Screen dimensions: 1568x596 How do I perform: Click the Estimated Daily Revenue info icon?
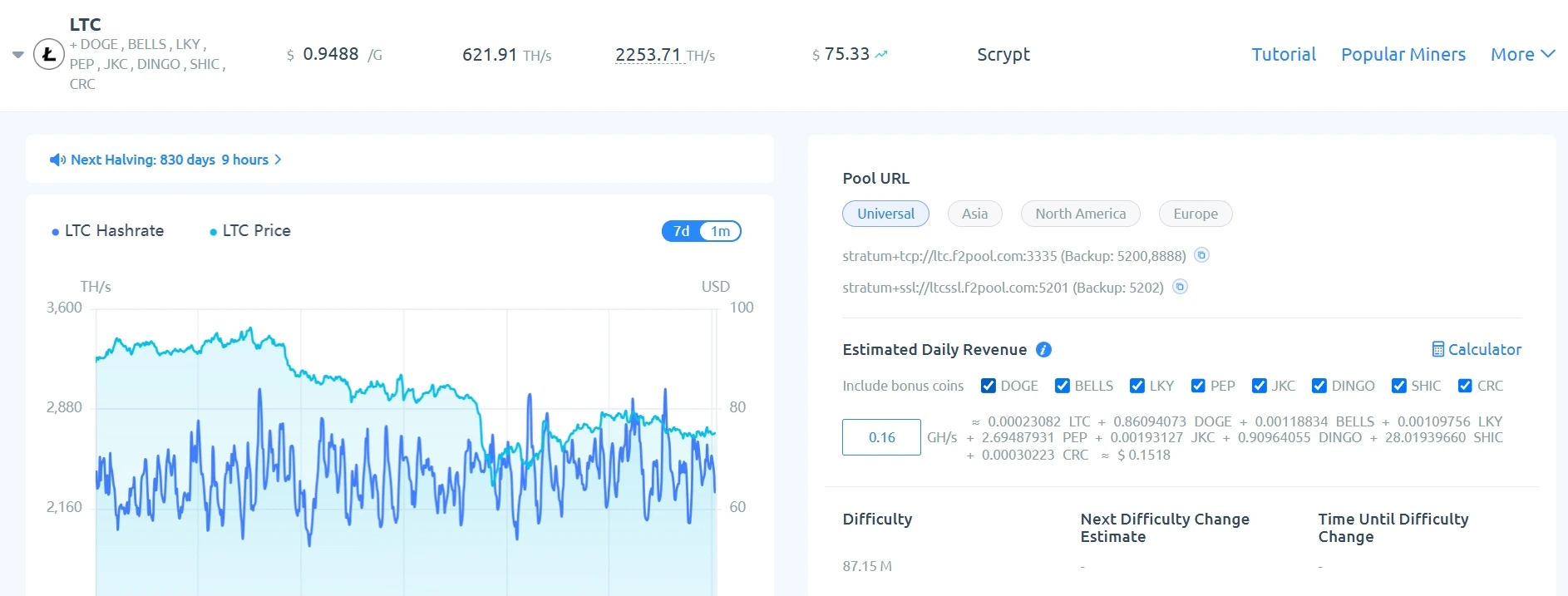[x=1043, y=350]
